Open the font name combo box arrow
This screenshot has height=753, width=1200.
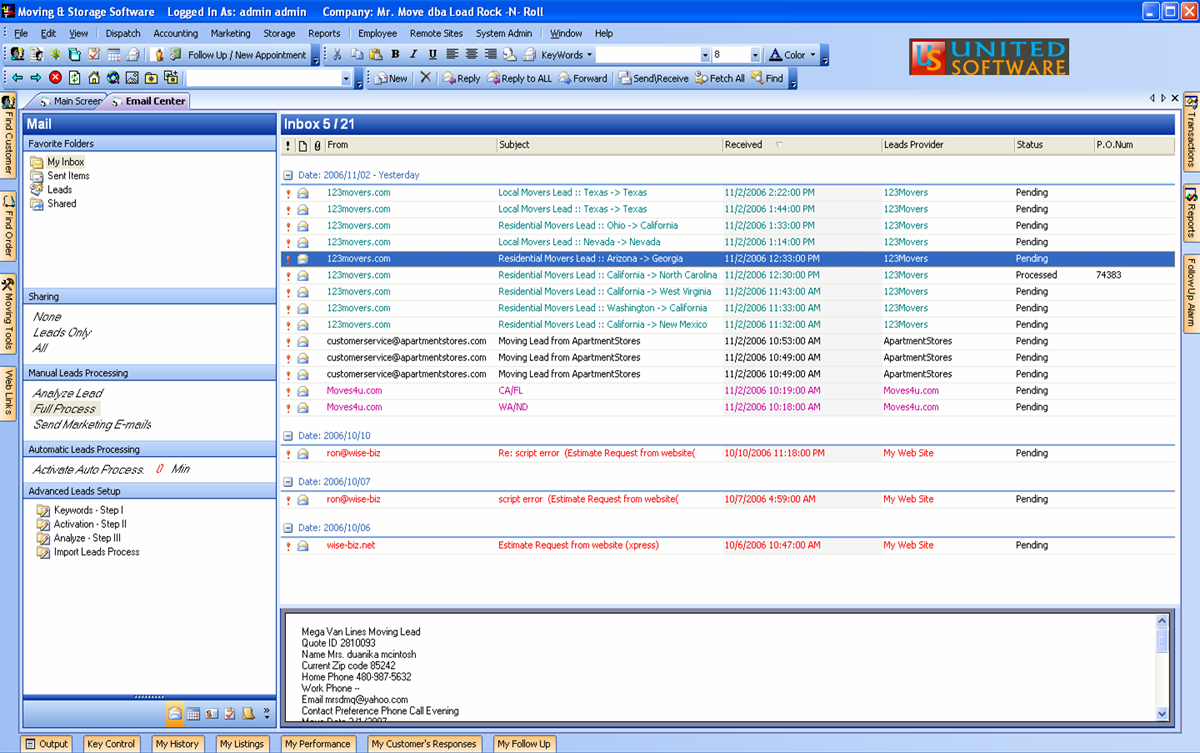704,55
